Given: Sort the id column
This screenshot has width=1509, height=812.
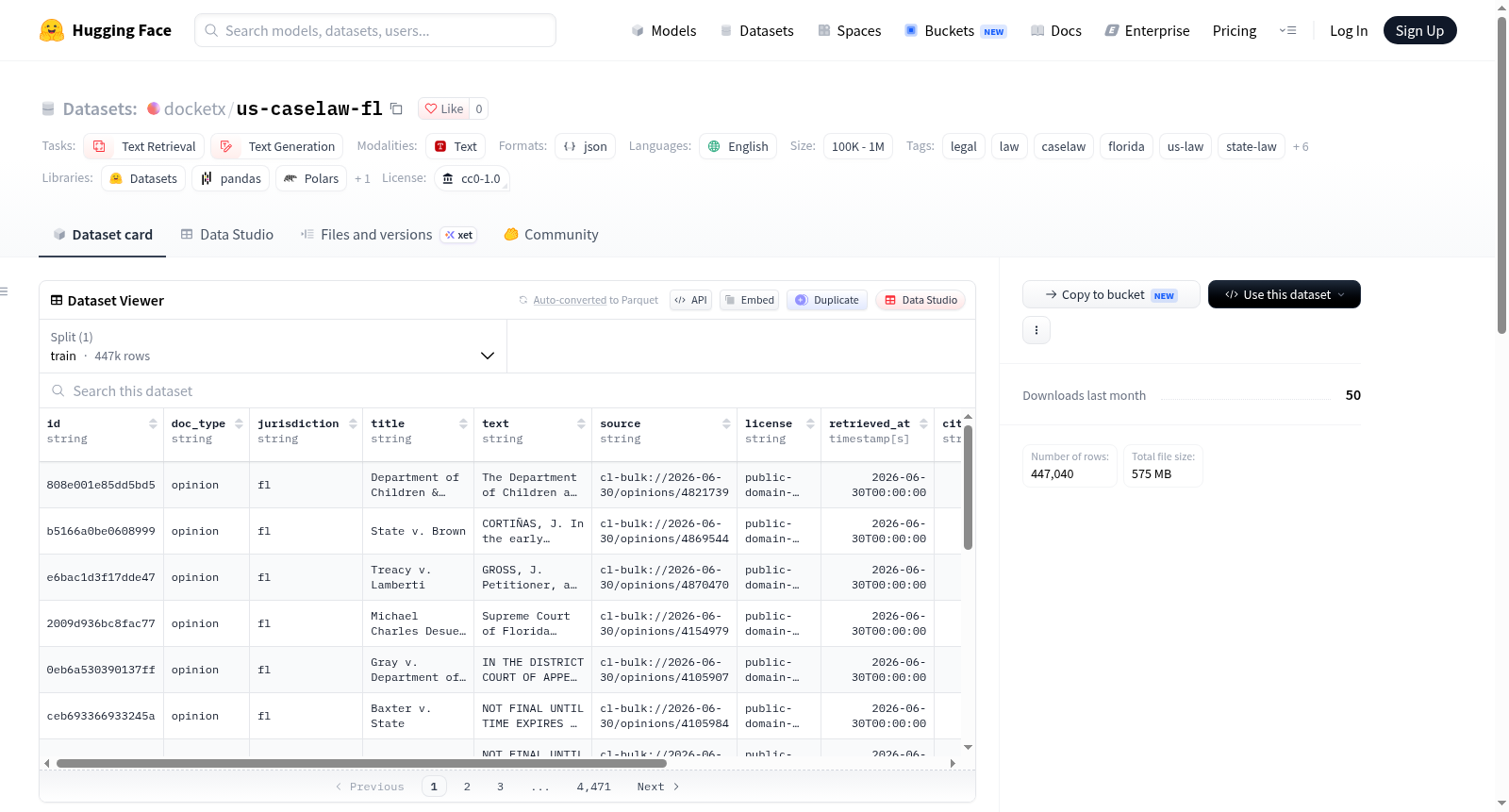Looking at the screenshot, I should pyautogui.click(x=153, y=424).
